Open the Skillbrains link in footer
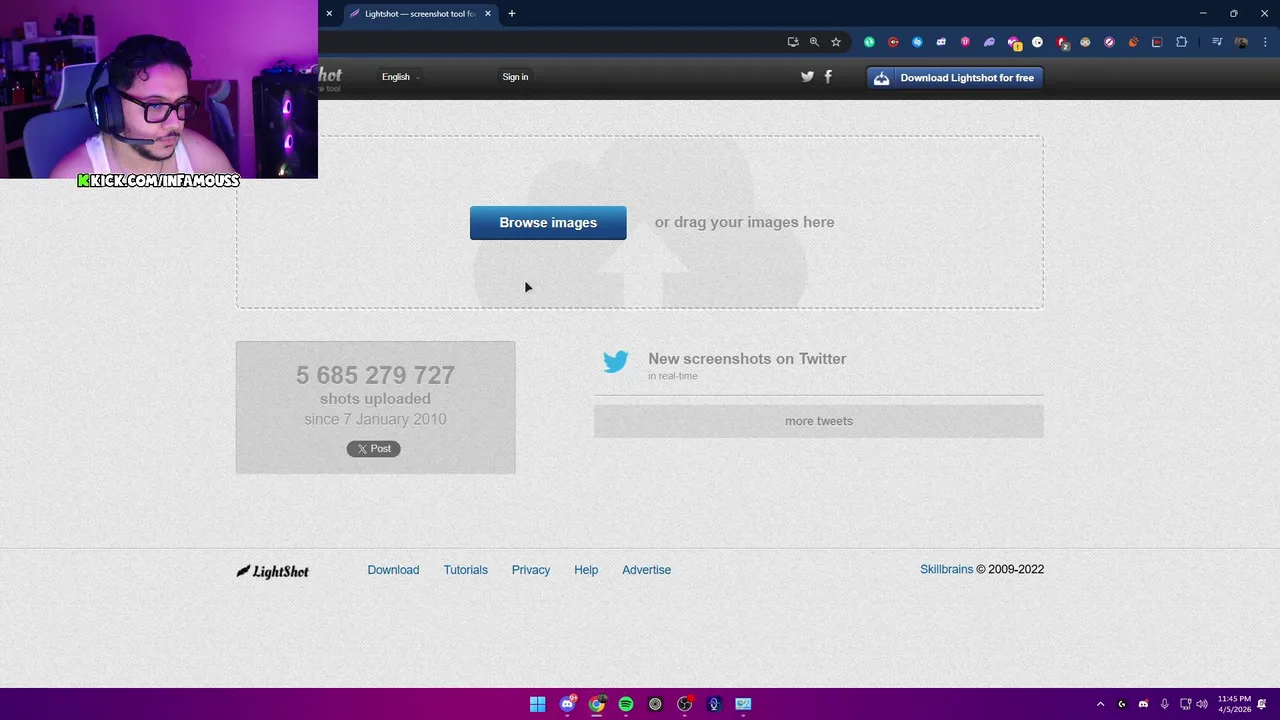Viewport: 1280px width, 720px height. (x=946, y=569)
